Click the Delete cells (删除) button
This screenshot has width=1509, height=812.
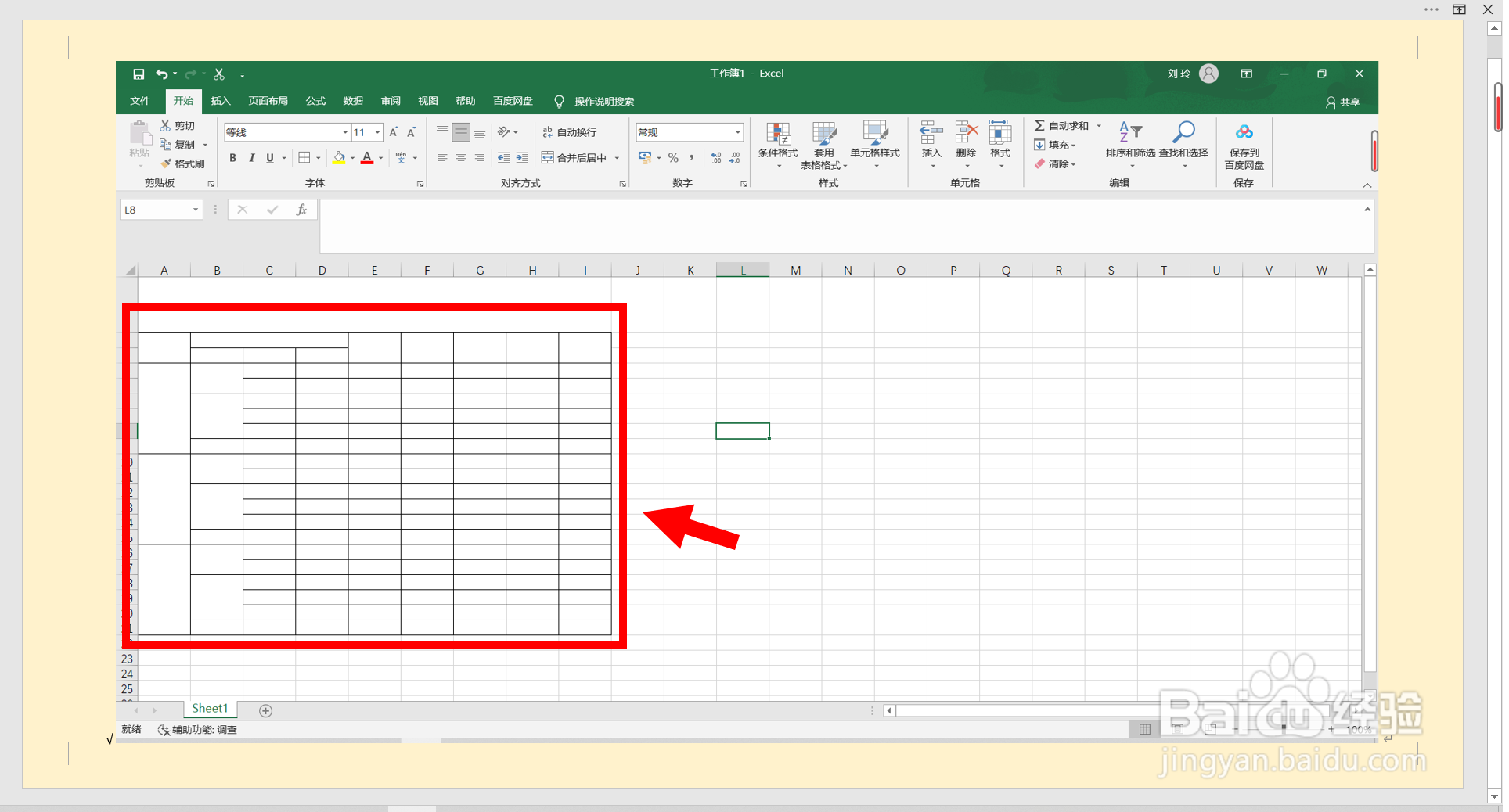(x=966, y=145)
